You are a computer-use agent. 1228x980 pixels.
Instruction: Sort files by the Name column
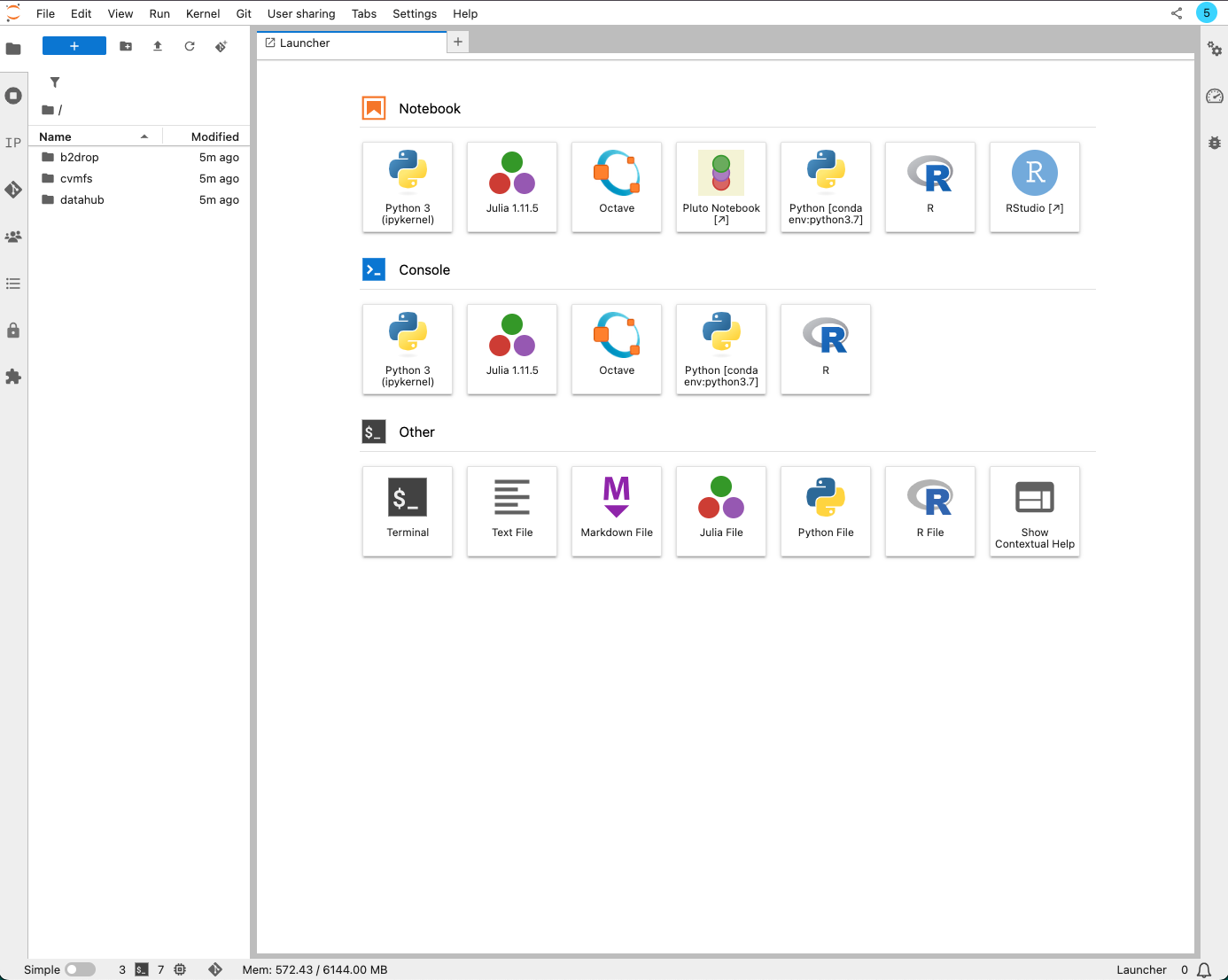tap(95, 136)
